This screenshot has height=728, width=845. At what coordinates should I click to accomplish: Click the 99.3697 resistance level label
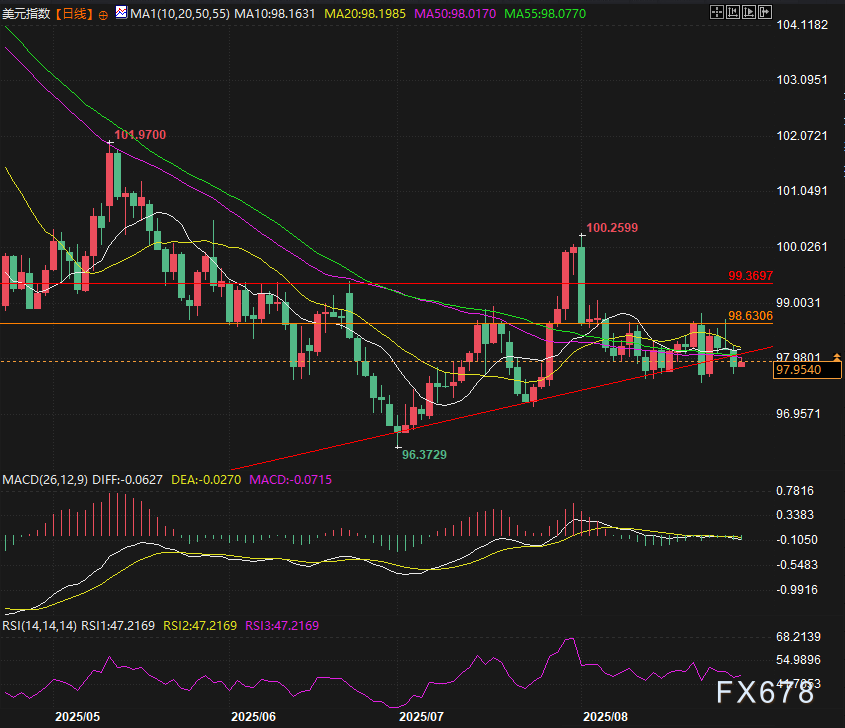tap(750, 274)
